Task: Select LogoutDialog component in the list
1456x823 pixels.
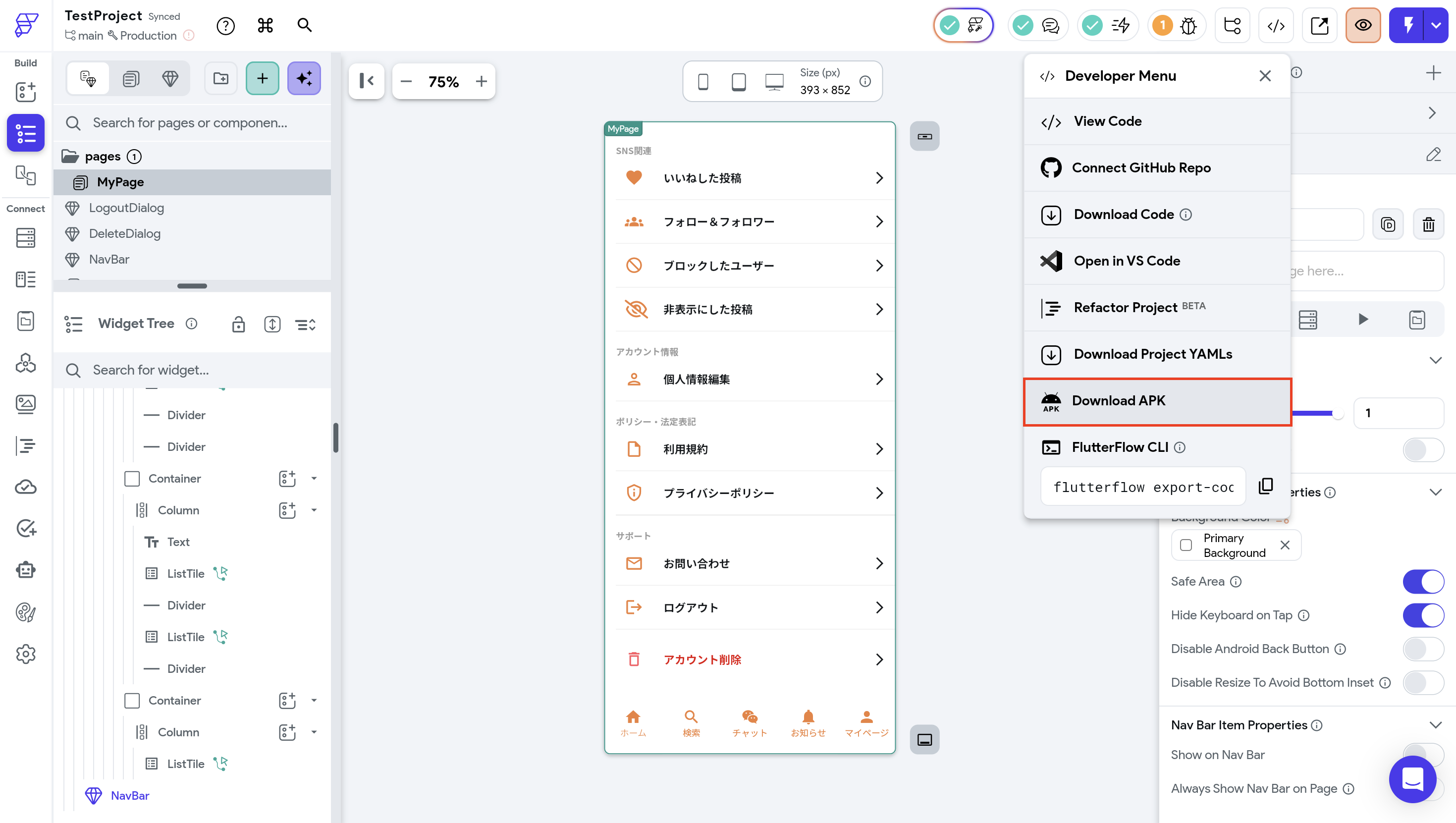Action: (127, 208)
